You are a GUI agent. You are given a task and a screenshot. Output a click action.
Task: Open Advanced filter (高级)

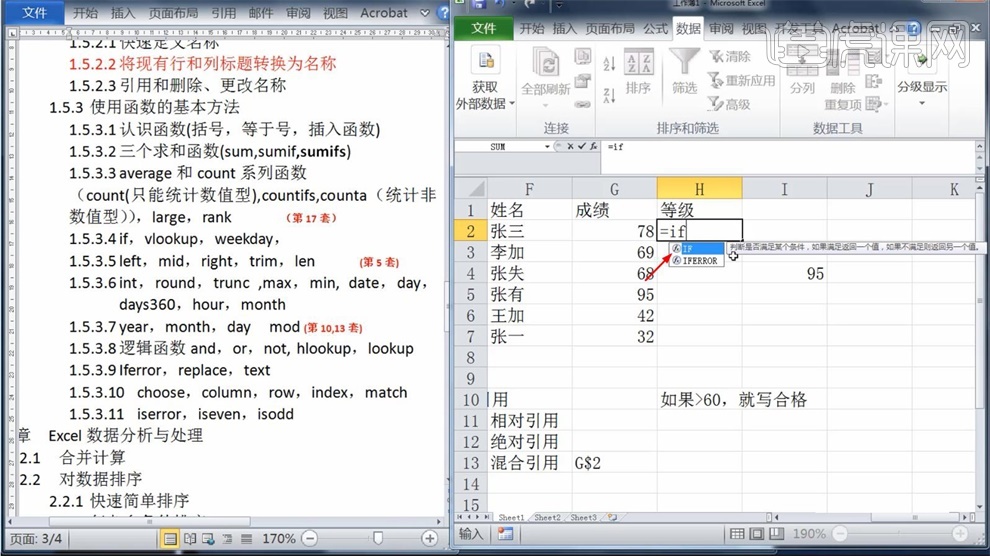pyautogui.click(x=730, y=104)
